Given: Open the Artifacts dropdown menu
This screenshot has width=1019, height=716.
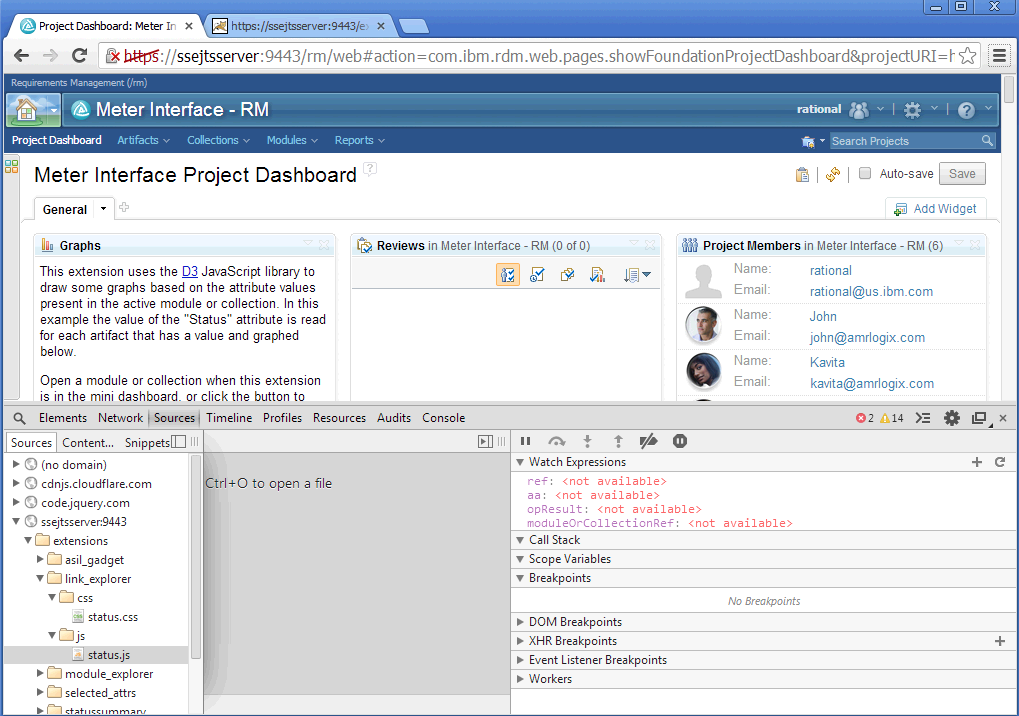Looking at the screenshot, I should pyautogui.click(x=143, y=140).
